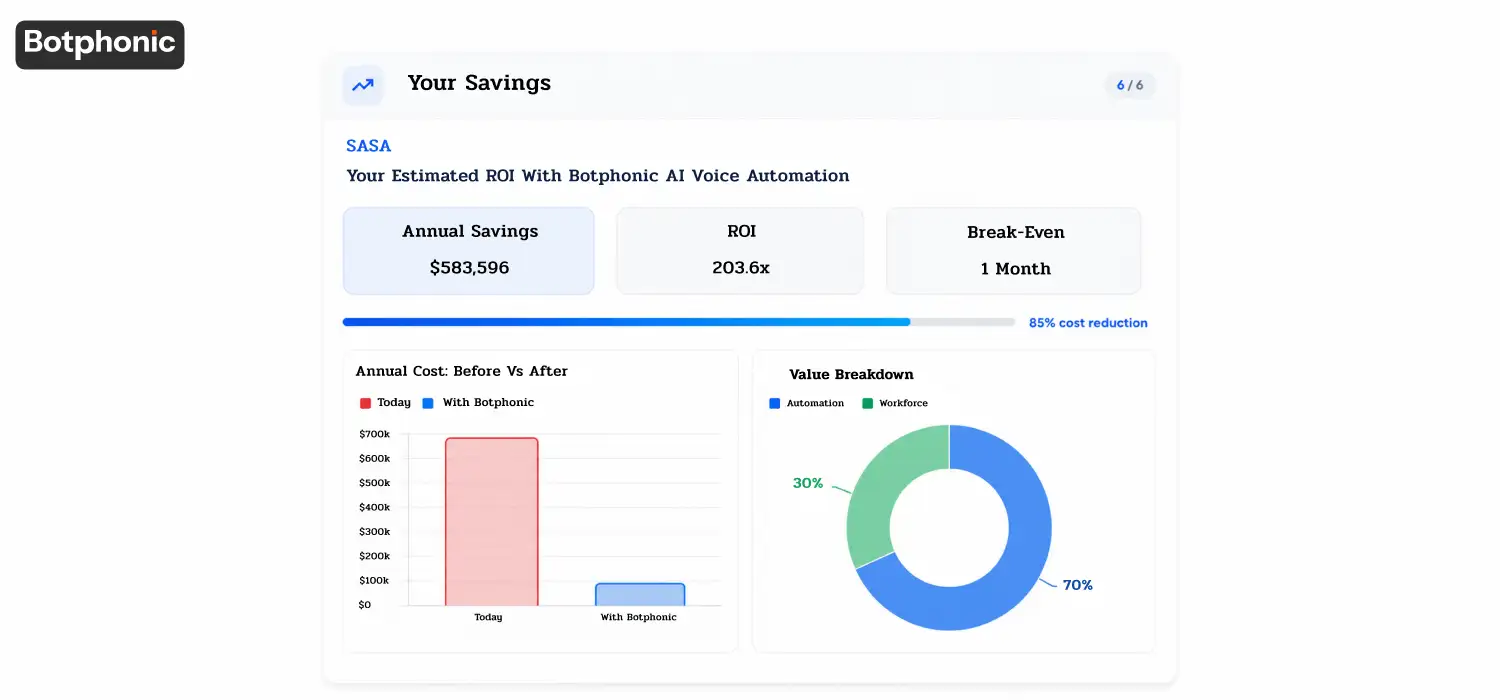The width and height of the screenshot is (1500, 700).
Task: Click the red Today bar in chart
Action: [x=491, y=521]
